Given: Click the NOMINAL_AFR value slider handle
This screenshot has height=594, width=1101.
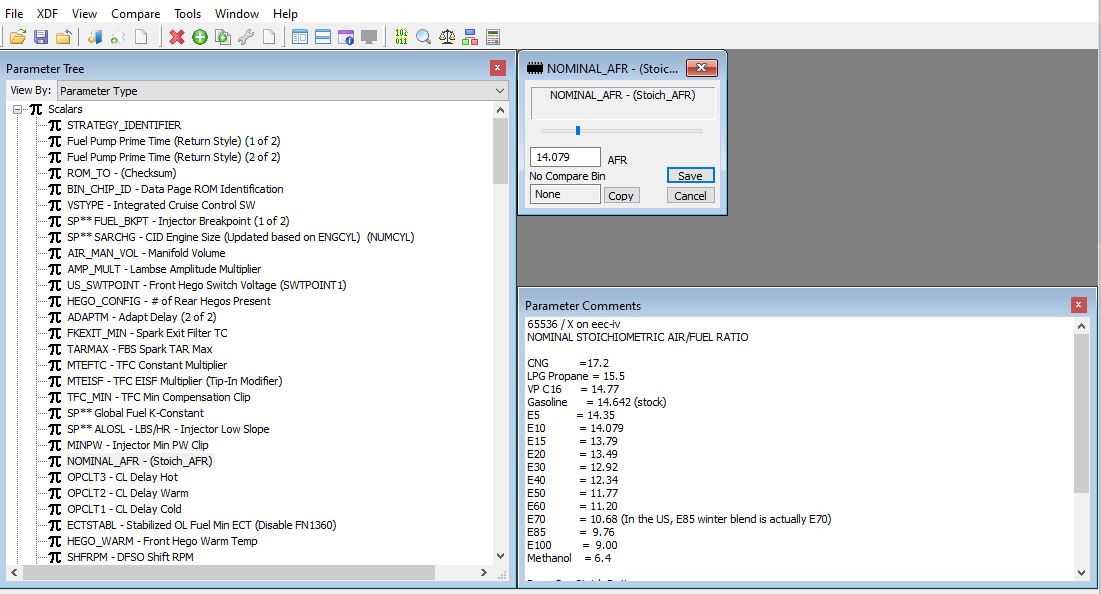Looking at the screenshot, I should pyautogui.click(x=577, y=130).
